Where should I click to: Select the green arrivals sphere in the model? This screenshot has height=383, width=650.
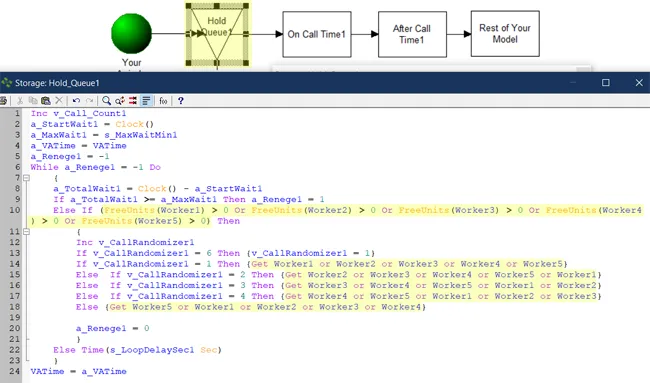(131, 34)
